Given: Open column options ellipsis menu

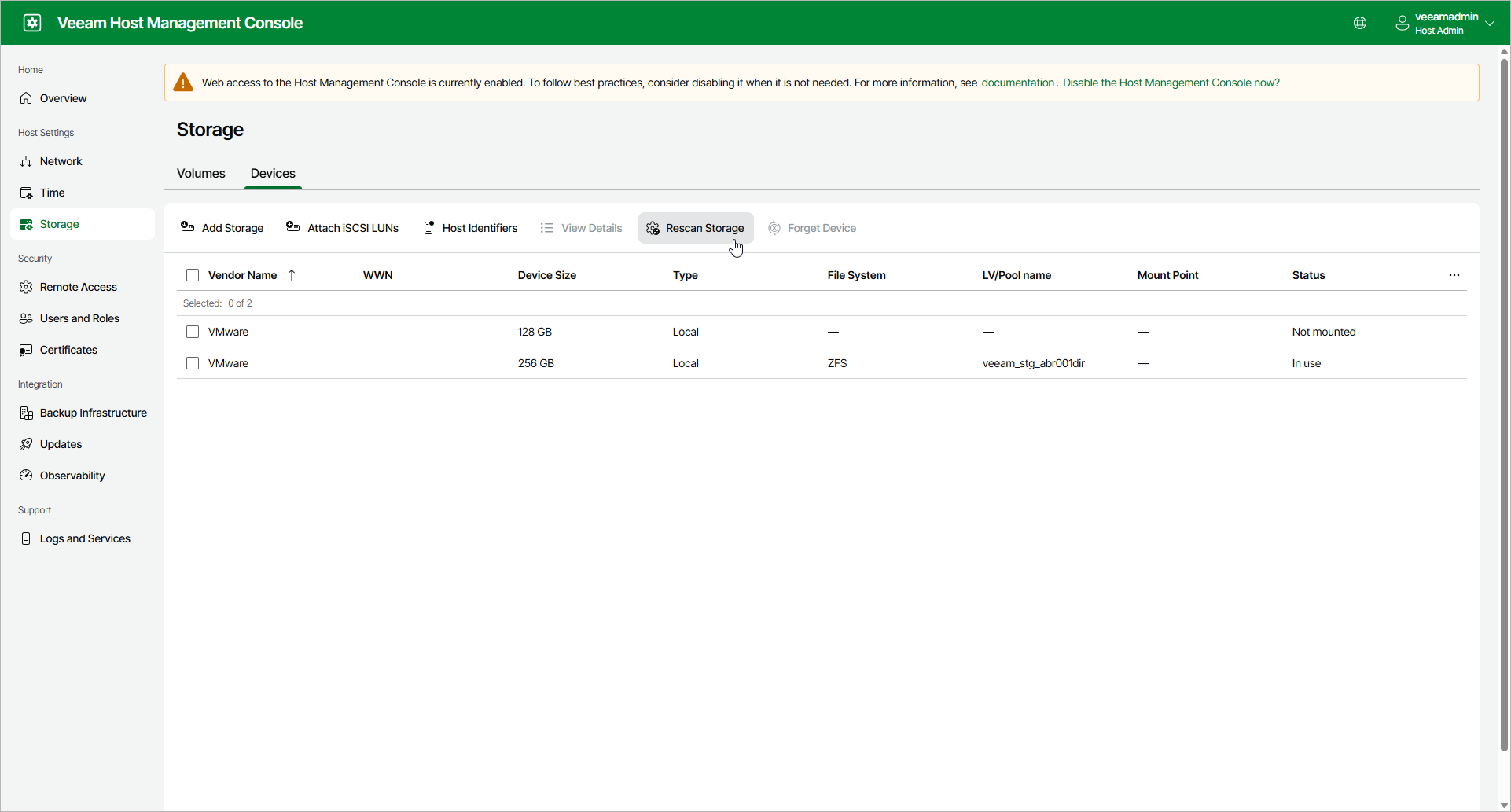Looking at the screenshot, I should [x=1454, y=275].
